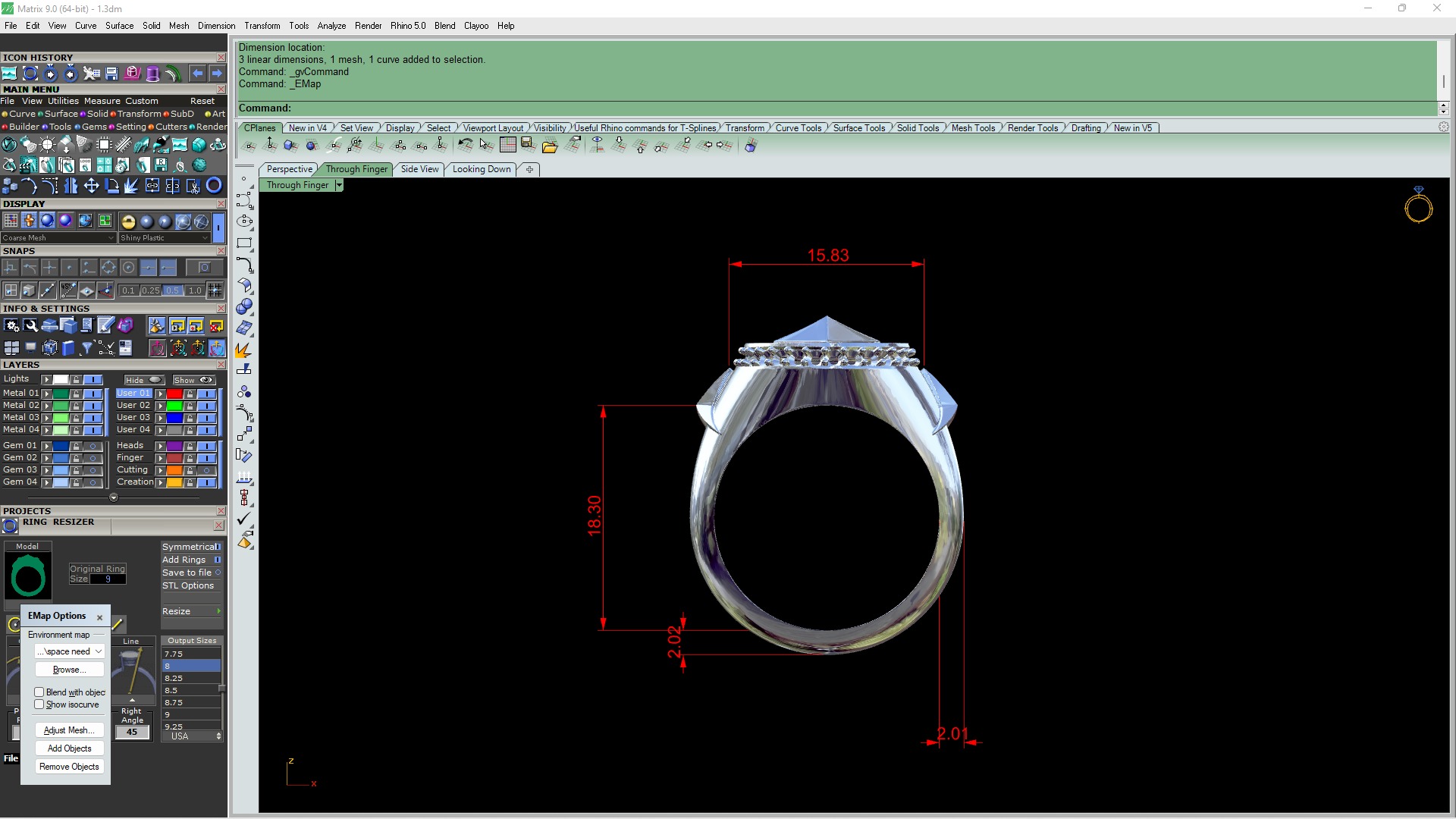Image resolution: width=1456 pixels, height=819 pixels.
Task: Click the undo CPlane arrow icon
Action: pos(465,146)
